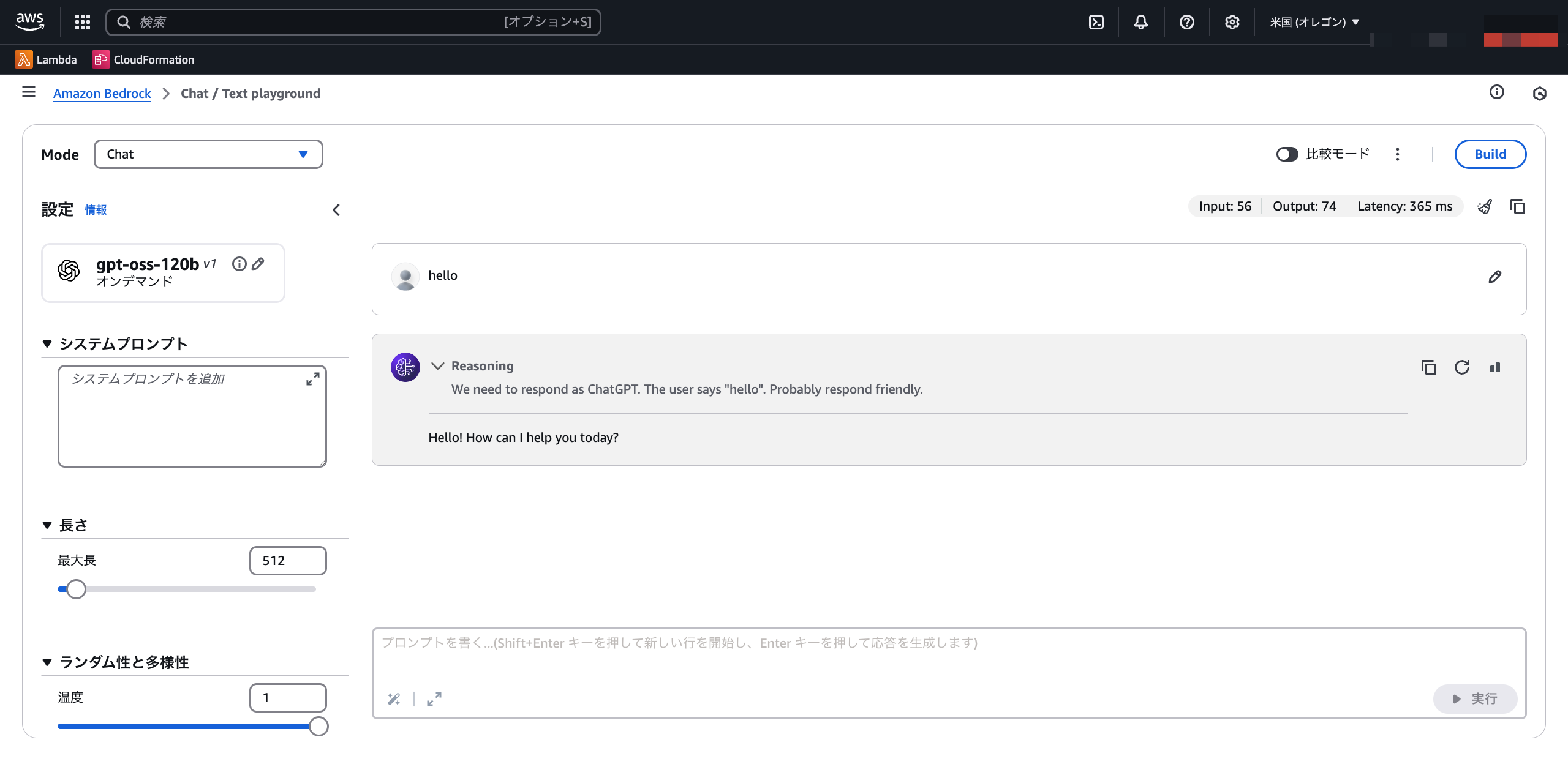This screenshot has height=775, width=1568.
Task: Click the Input: 56 token count
Action: (1225, 206)
